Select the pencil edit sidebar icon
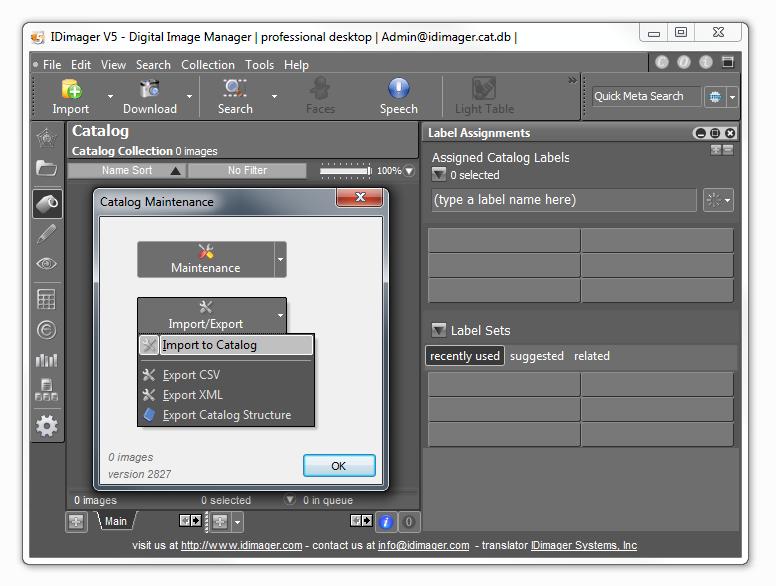The width and height of the screenshot is (776, 586). point(47,233)
